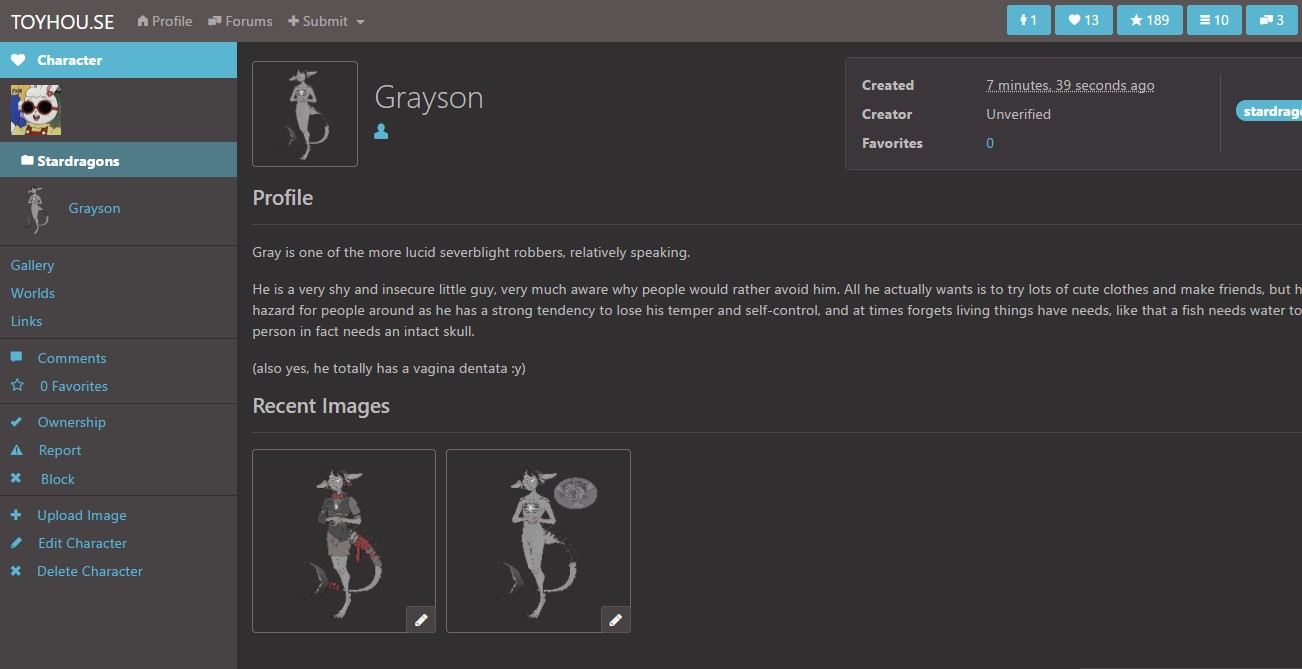Toggle favorite with the 0 Favorites star
The width and height of the screenshot is (1302, 669).
[x=19, y=385]
